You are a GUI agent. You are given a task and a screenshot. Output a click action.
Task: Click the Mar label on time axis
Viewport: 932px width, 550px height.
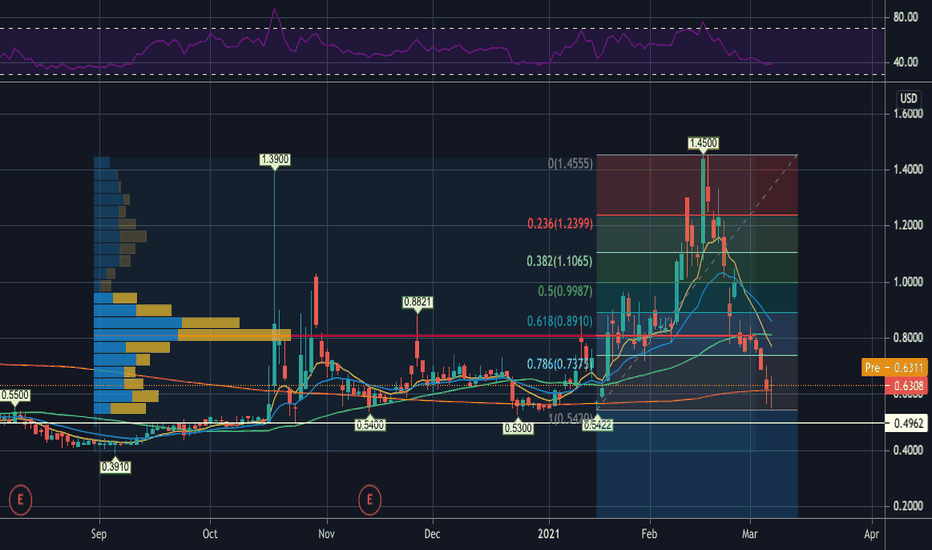tap(750, 534)
